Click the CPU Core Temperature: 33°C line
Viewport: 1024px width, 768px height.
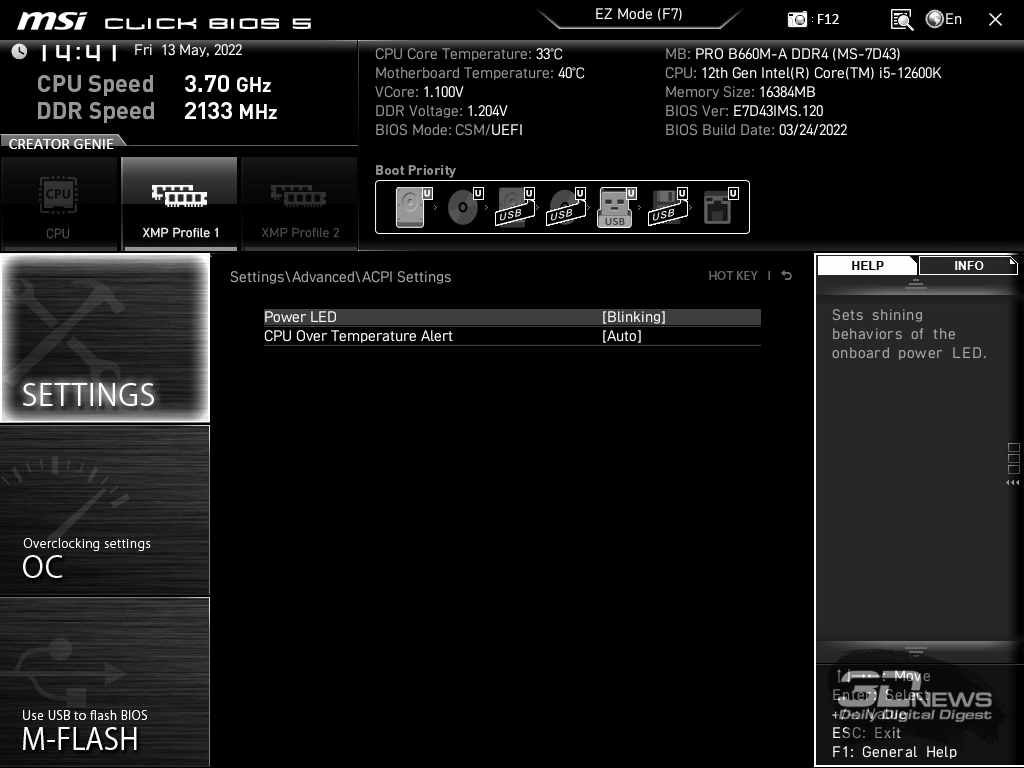469,54
